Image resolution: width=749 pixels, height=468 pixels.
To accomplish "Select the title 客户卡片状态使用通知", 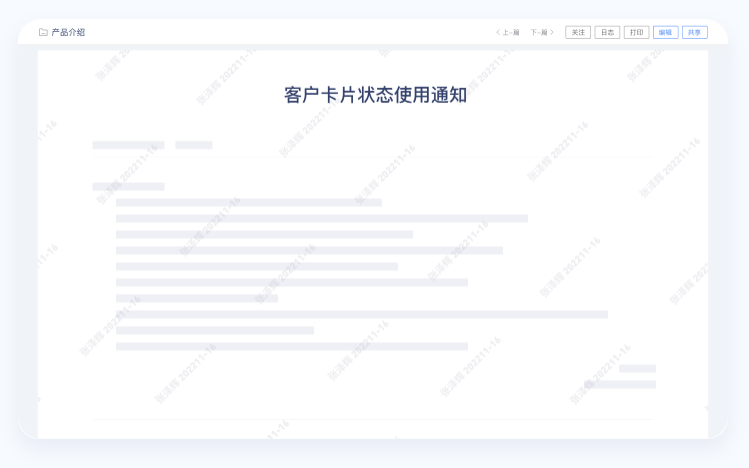I will pos(375,95).
